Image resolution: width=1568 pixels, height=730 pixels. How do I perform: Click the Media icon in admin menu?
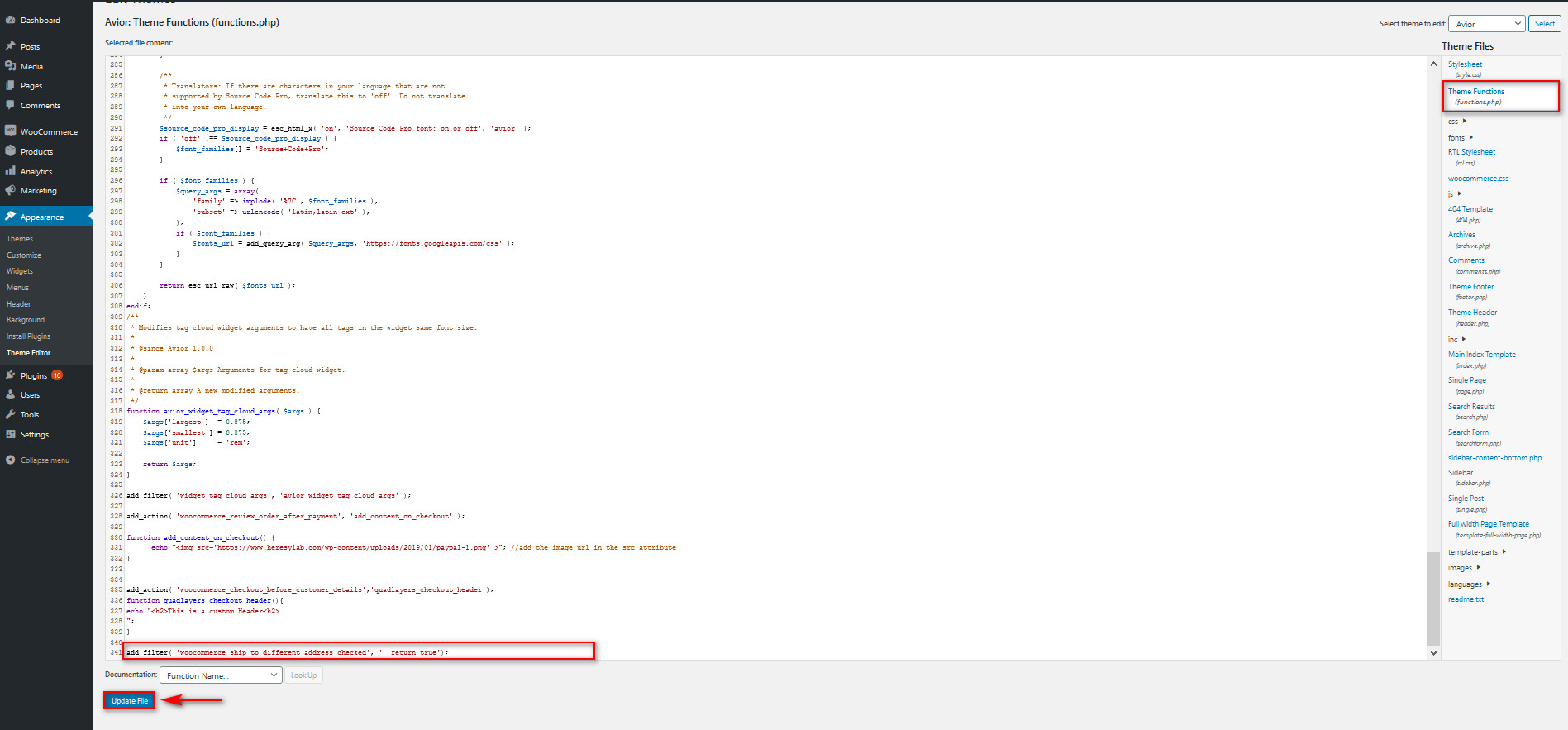tap(11, 66)
